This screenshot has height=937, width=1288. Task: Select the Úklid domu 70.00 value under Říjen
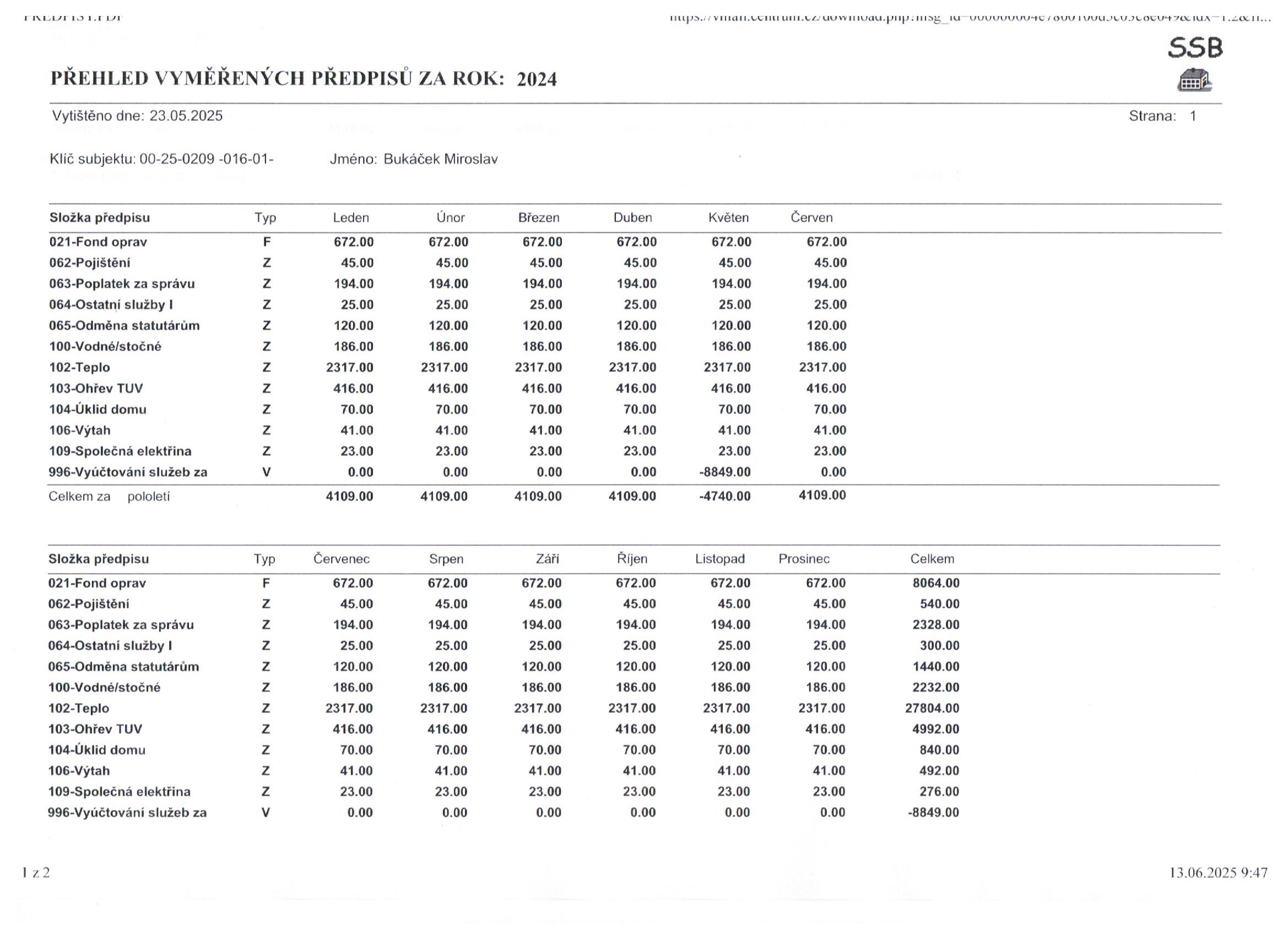pos(640,751)
